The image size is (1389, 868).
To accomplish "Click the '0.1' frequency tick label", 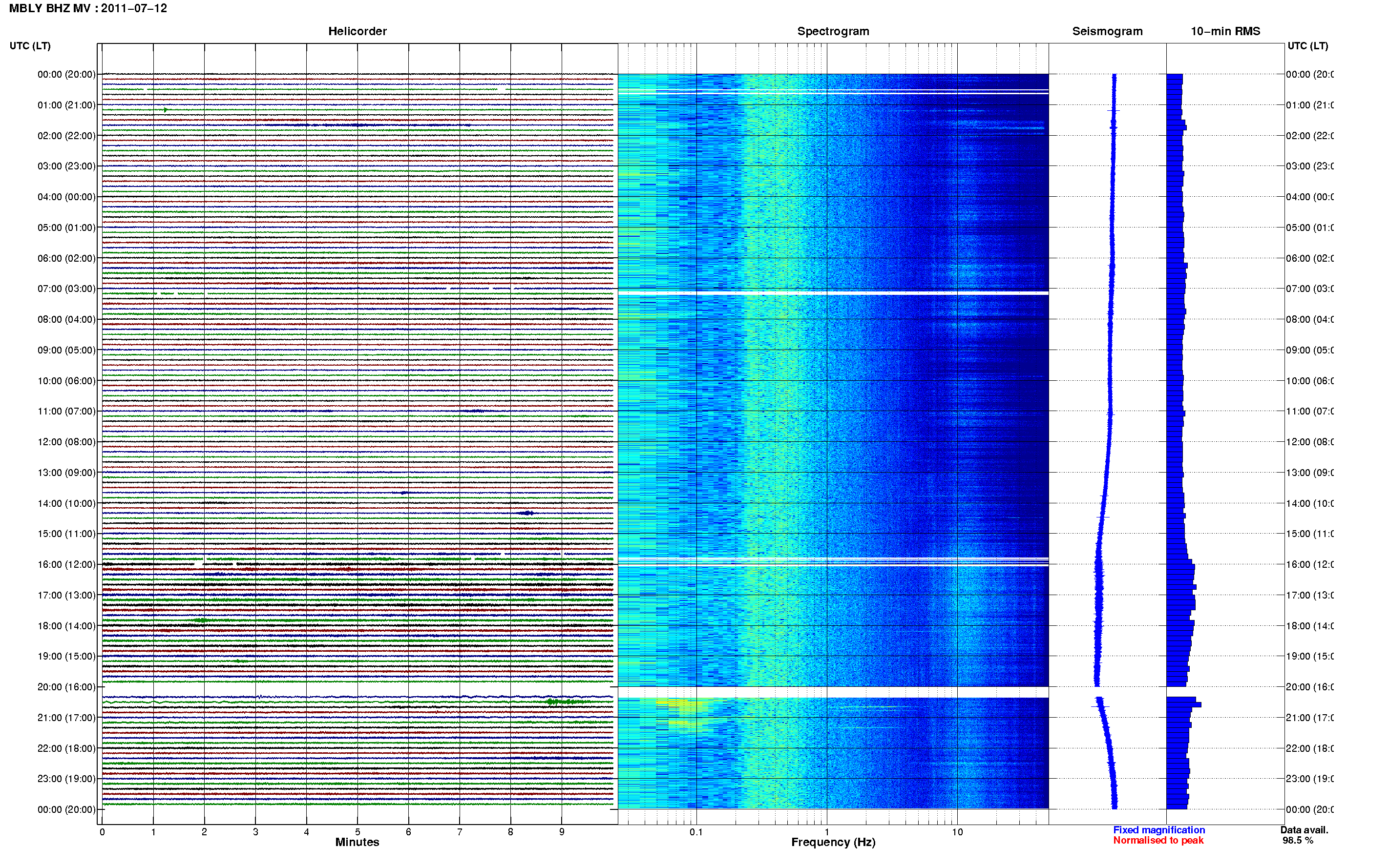I will coord(696,832).
